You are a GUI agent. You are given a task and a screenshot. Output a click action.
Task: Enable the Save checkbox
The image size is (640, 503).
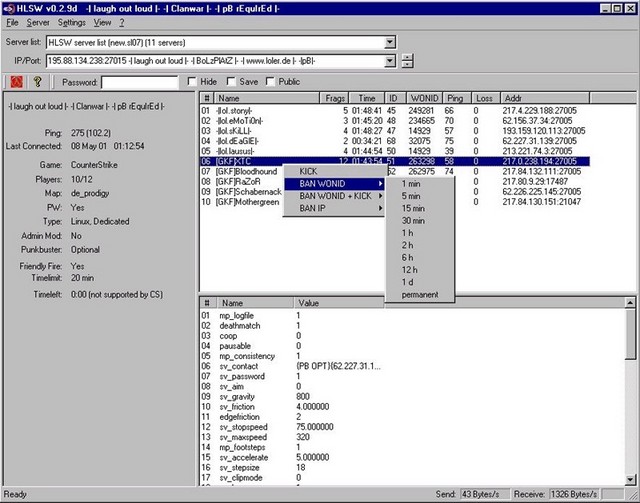(x=231, y=81)
